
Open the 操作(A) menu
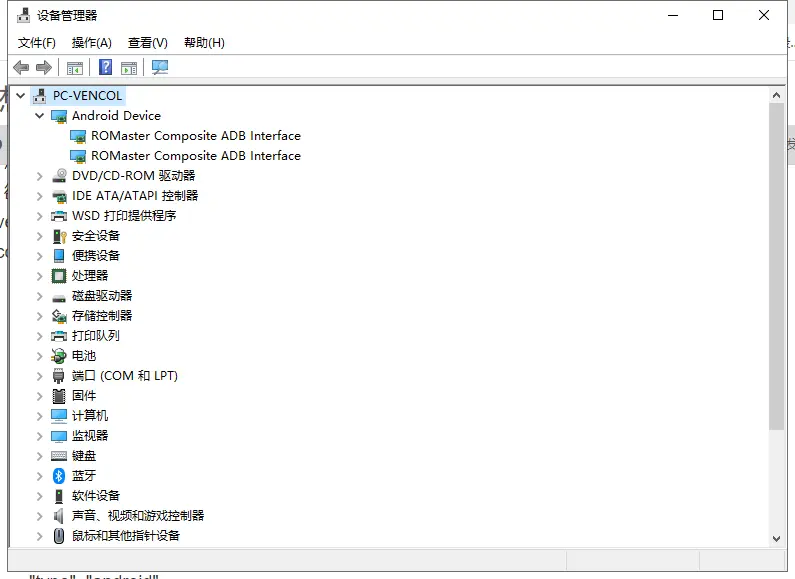point(91,43)
